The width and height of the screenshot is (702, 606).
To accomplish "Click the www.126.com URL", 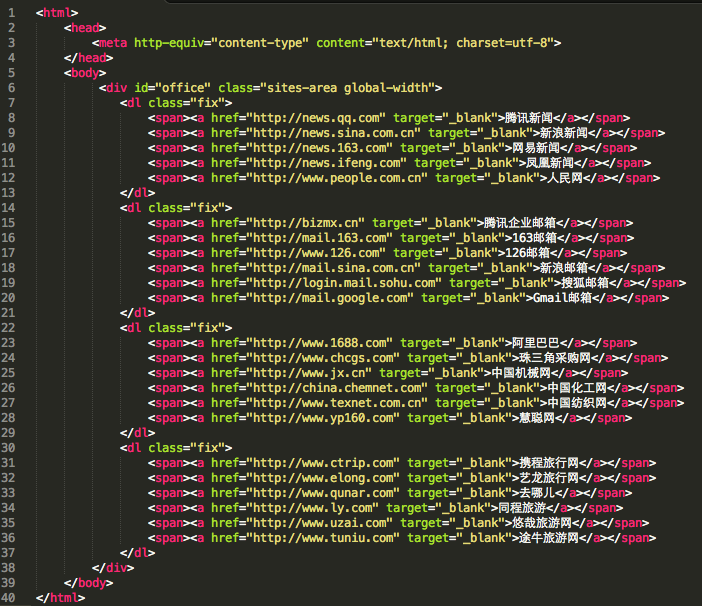I will click(316, 253).
